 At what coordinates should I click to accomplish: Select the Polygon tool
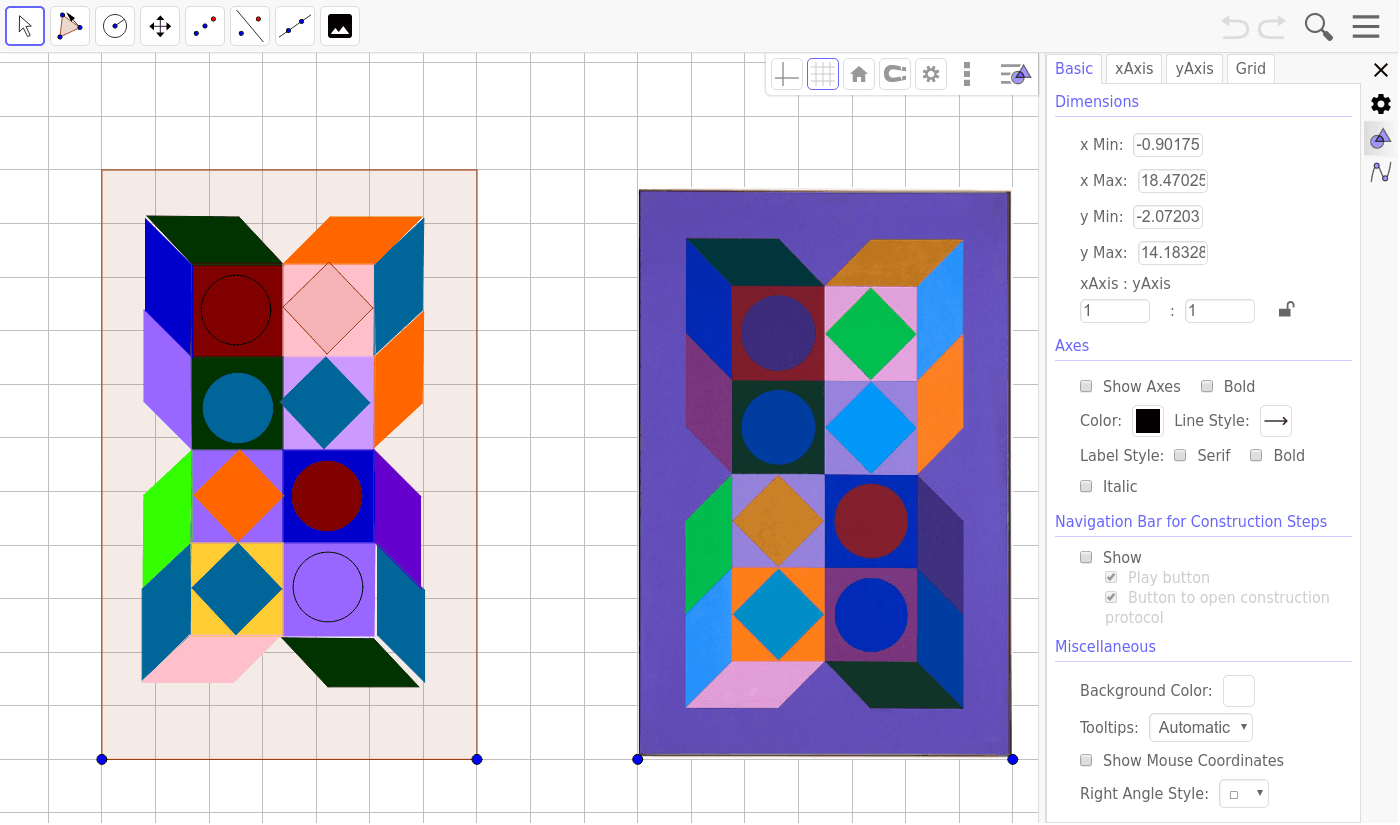click(x=70, y=26)
